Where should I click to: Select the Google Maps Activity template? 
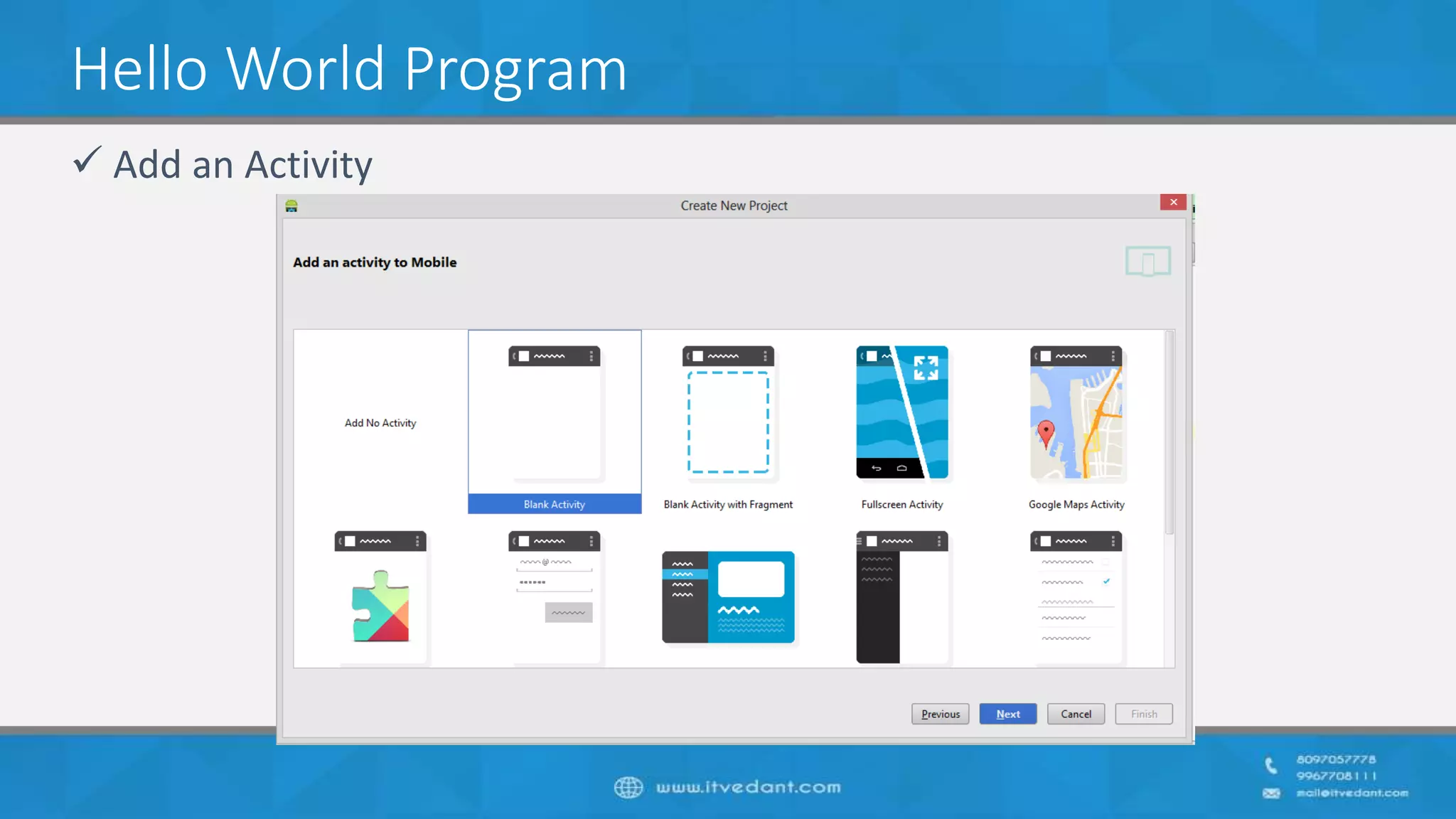[1076, 412]
